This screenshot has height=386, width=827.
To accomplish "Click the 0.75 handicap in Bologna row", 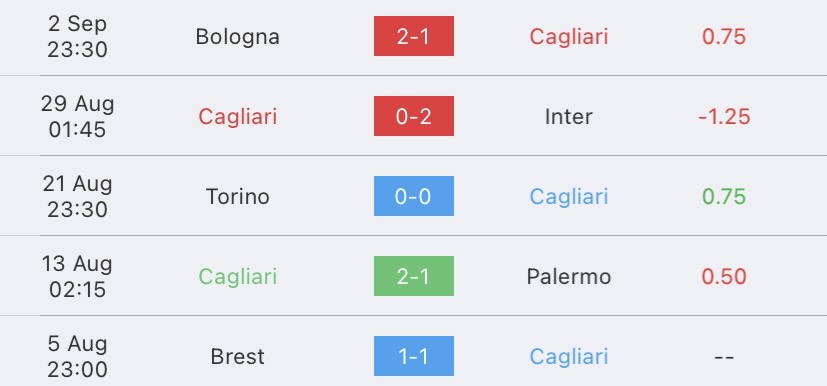I will [x=724, y=37].
